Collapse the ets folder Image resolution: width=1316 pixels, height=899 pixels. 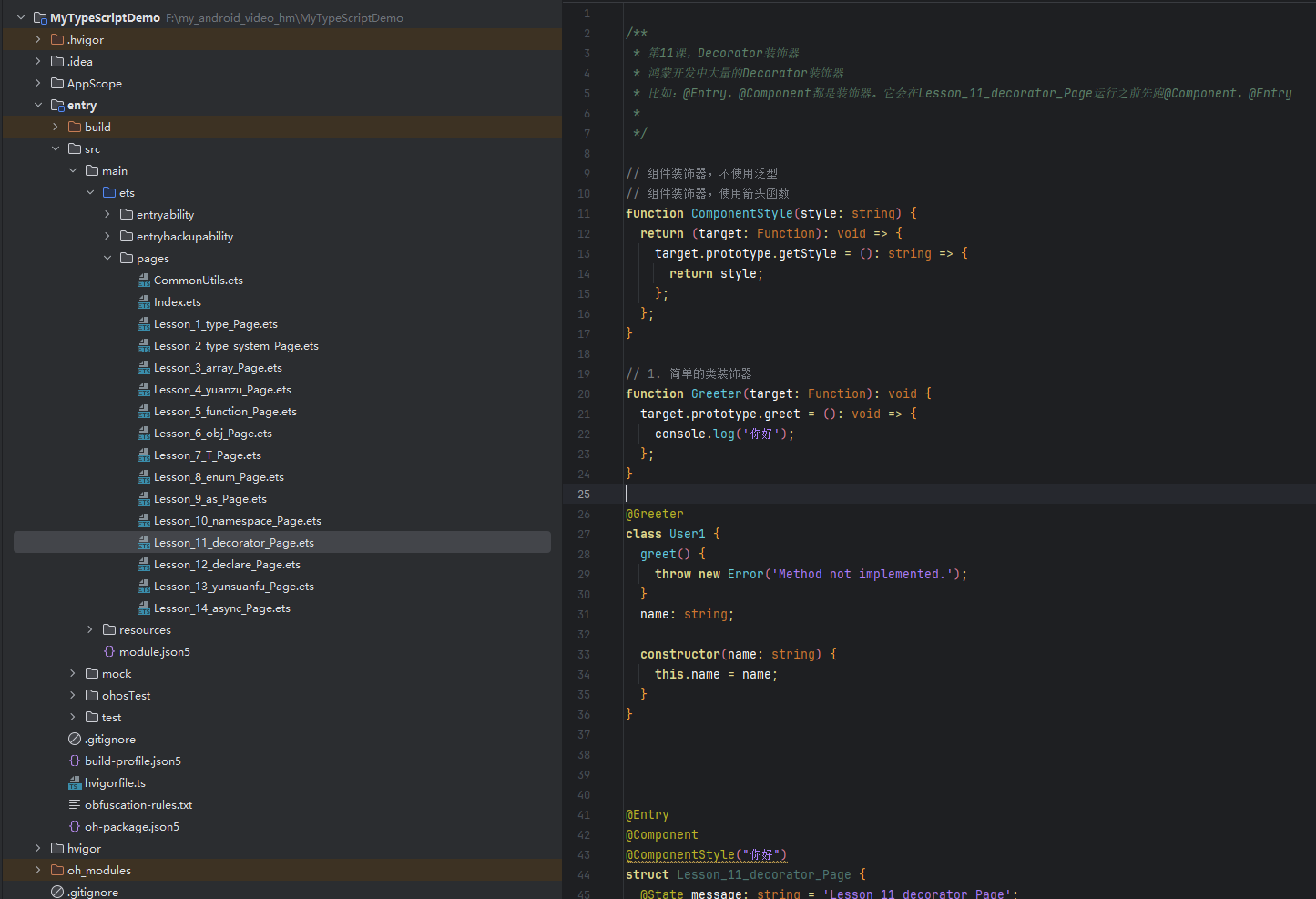90,192
